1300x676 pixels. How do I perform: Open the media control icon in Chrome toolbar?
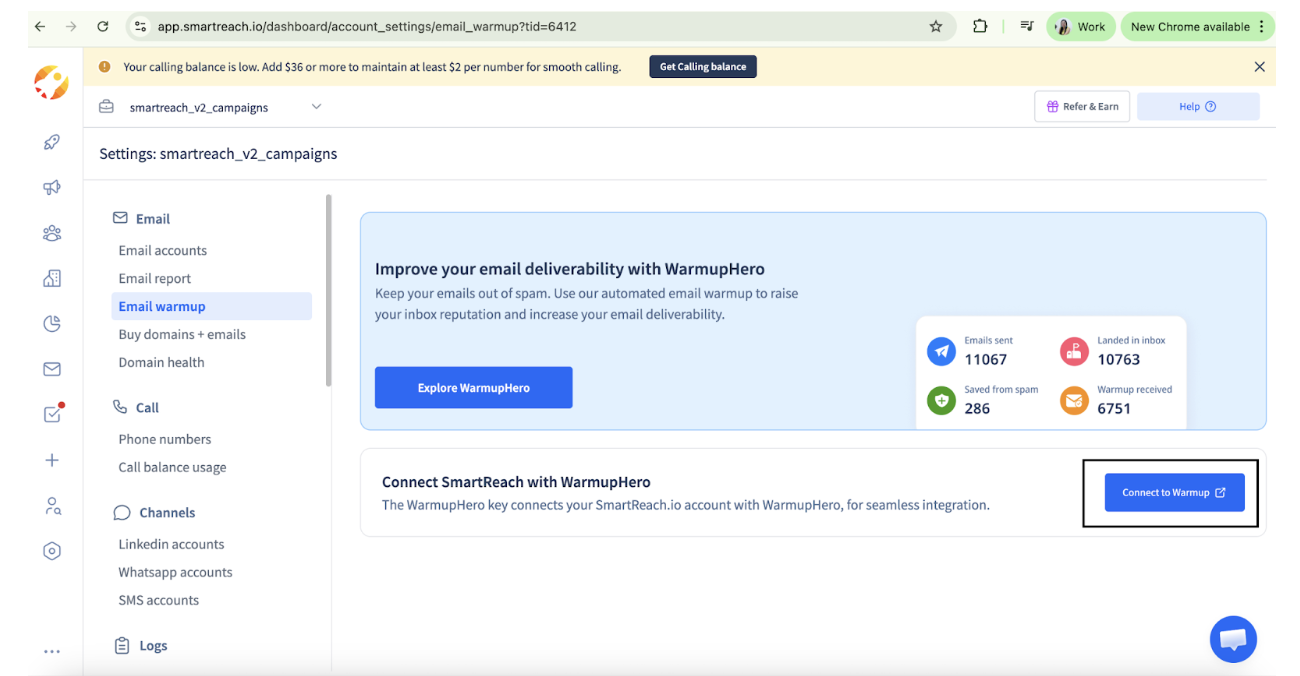tap(1027, 27)
